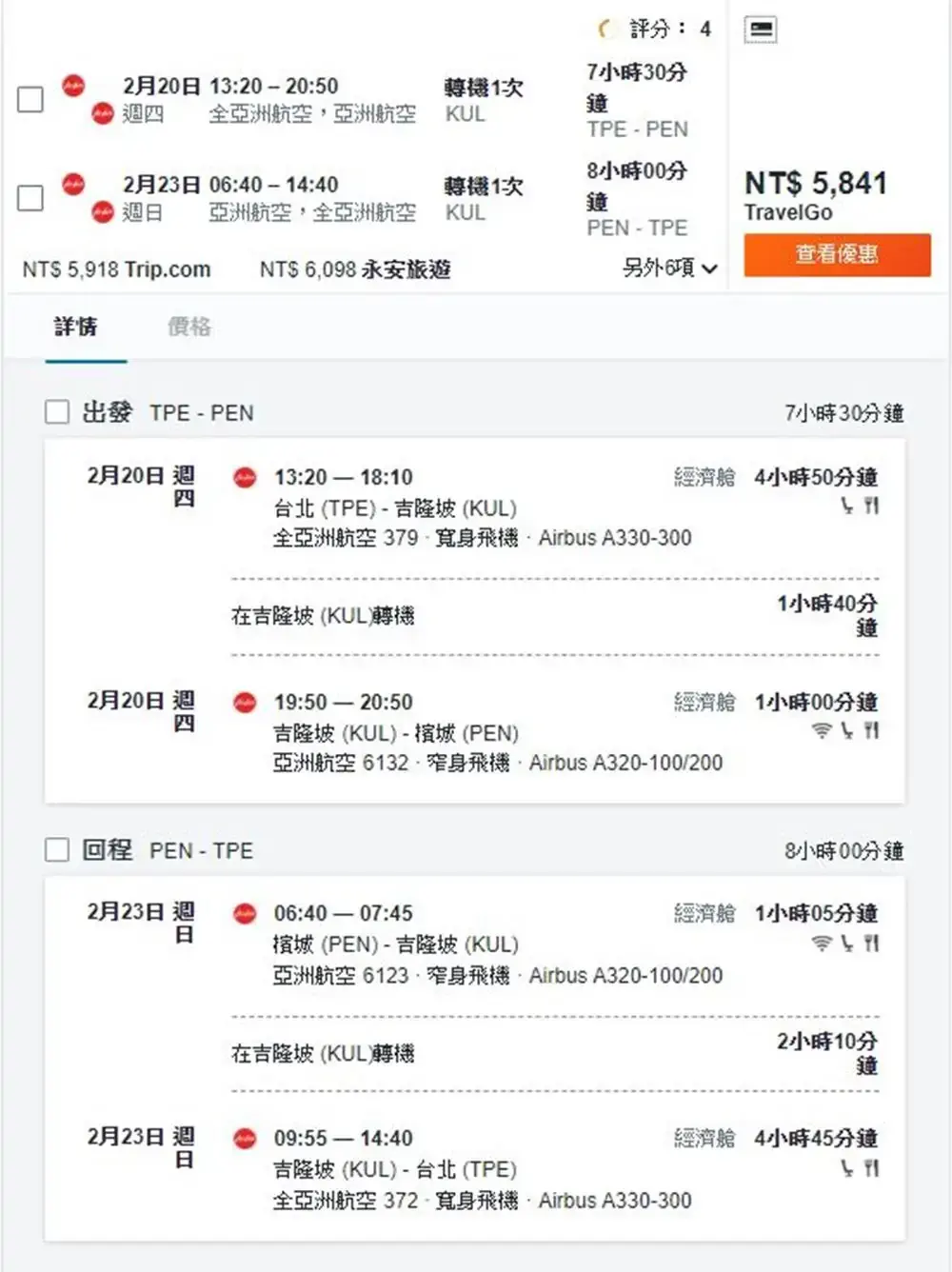Click AirAsia logo beside the 13:20 – 18:10 flight
This screenshot has height=1272, width=952.
point(245,477)
